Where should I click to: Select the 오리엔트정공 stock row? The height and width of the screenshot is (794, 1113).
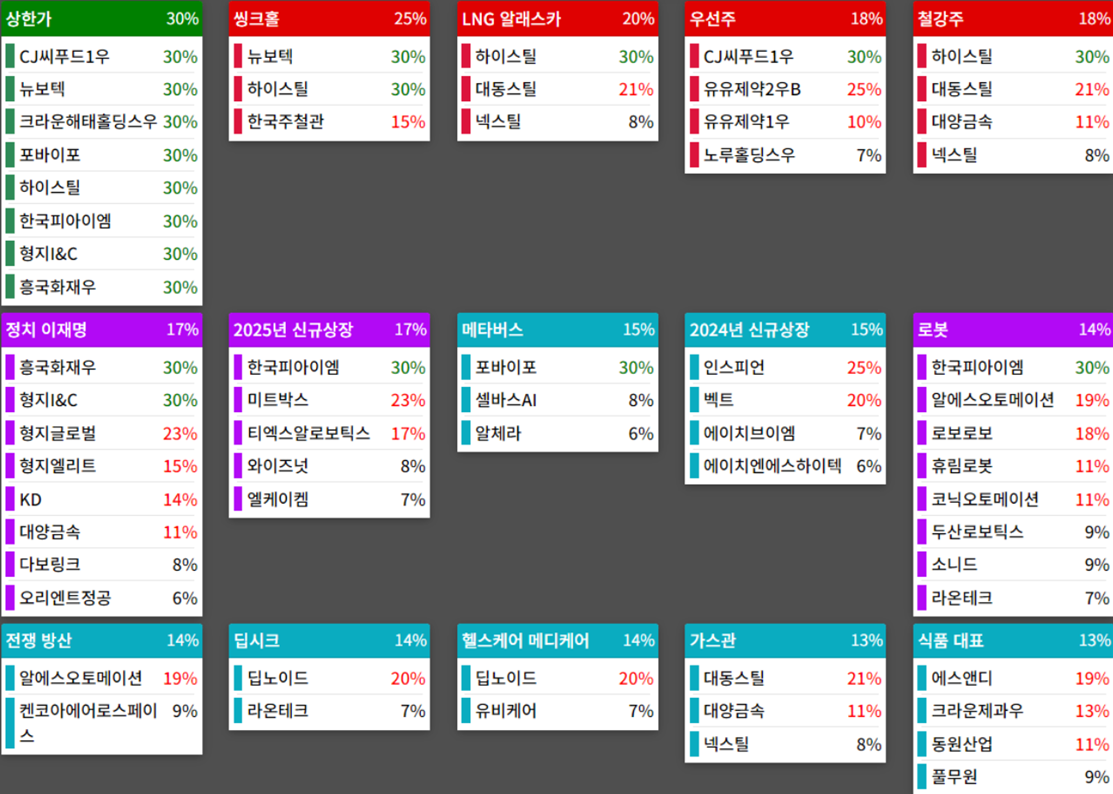pos(102,598)
